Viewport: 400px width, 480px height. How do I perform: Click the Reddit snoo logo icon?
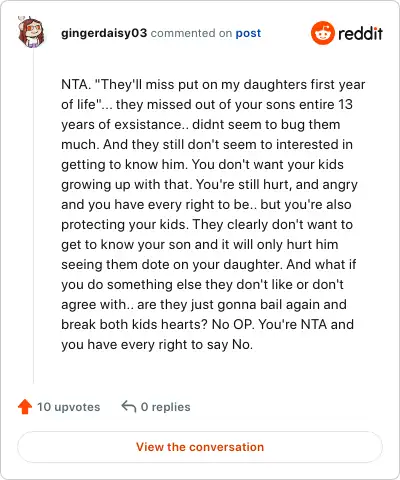pos(322,33)
